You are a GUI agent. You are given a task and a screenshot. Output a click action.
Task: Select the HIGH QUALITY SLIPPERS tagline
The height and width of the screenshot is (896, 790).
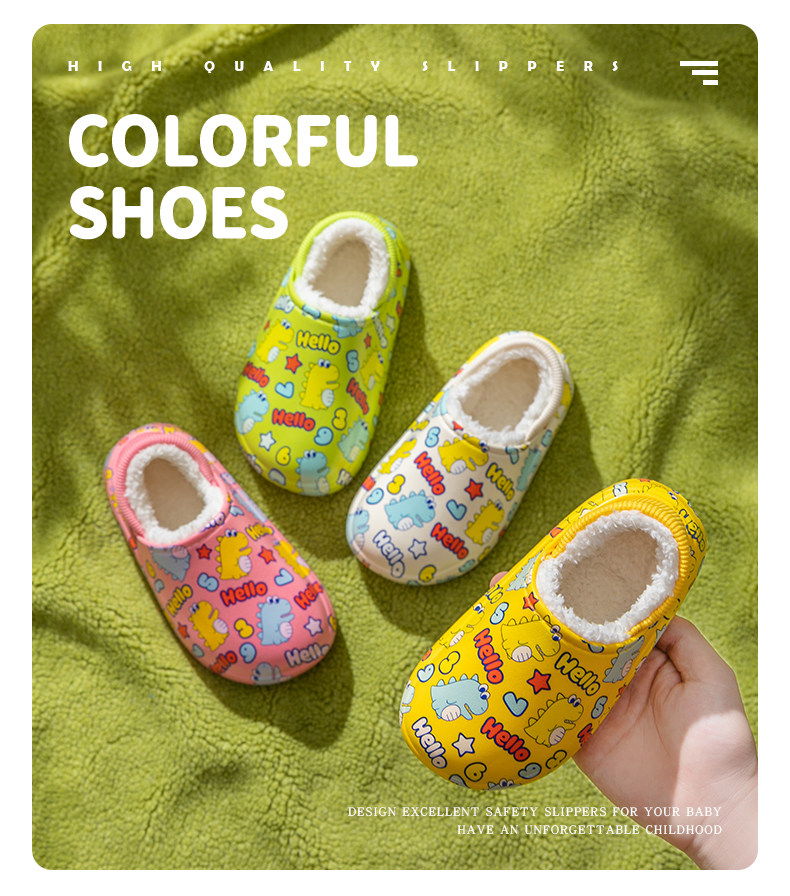click(344, 66)
